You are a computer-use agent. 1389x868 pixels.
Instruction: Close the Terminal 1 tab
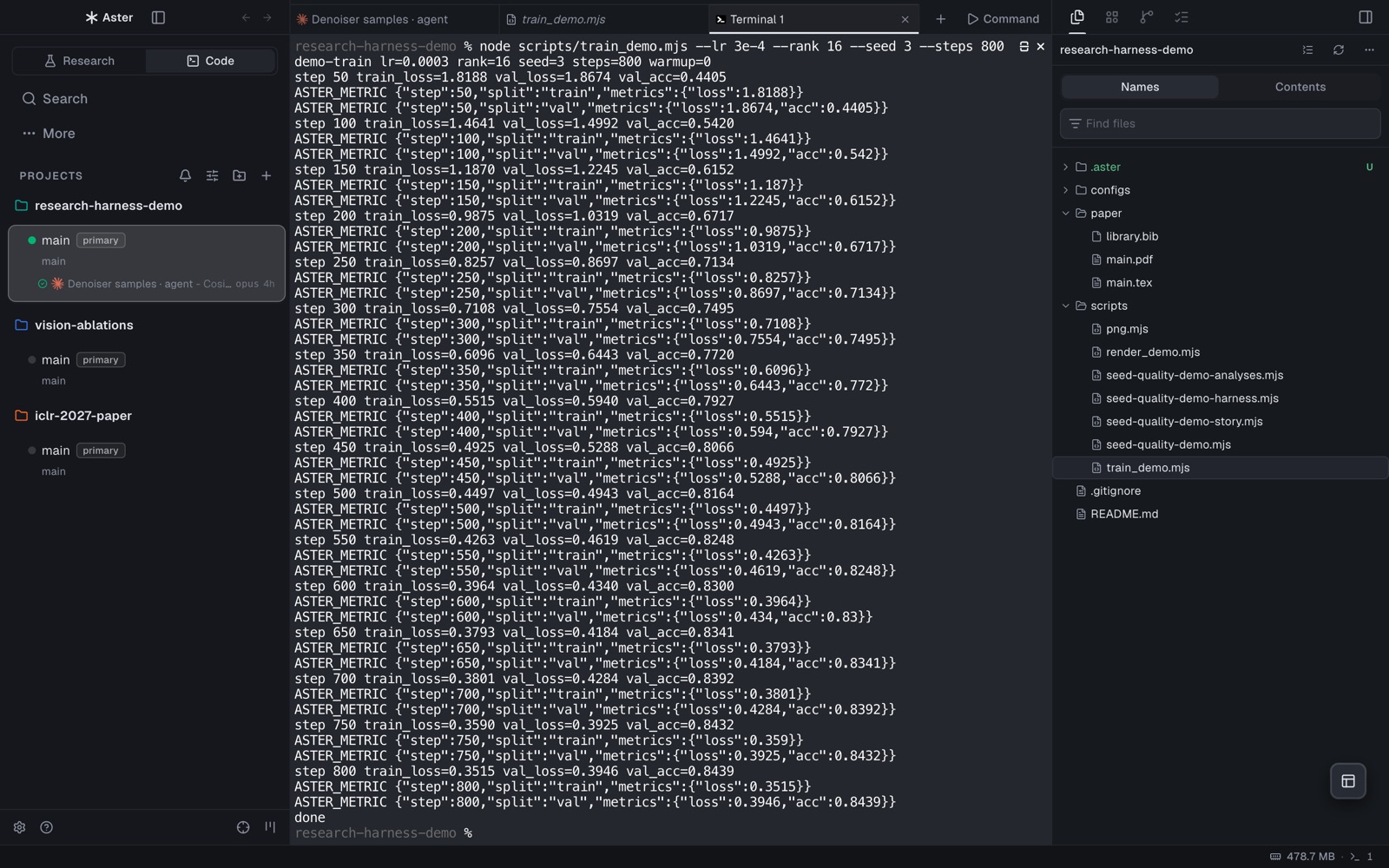tap(905, 19)
